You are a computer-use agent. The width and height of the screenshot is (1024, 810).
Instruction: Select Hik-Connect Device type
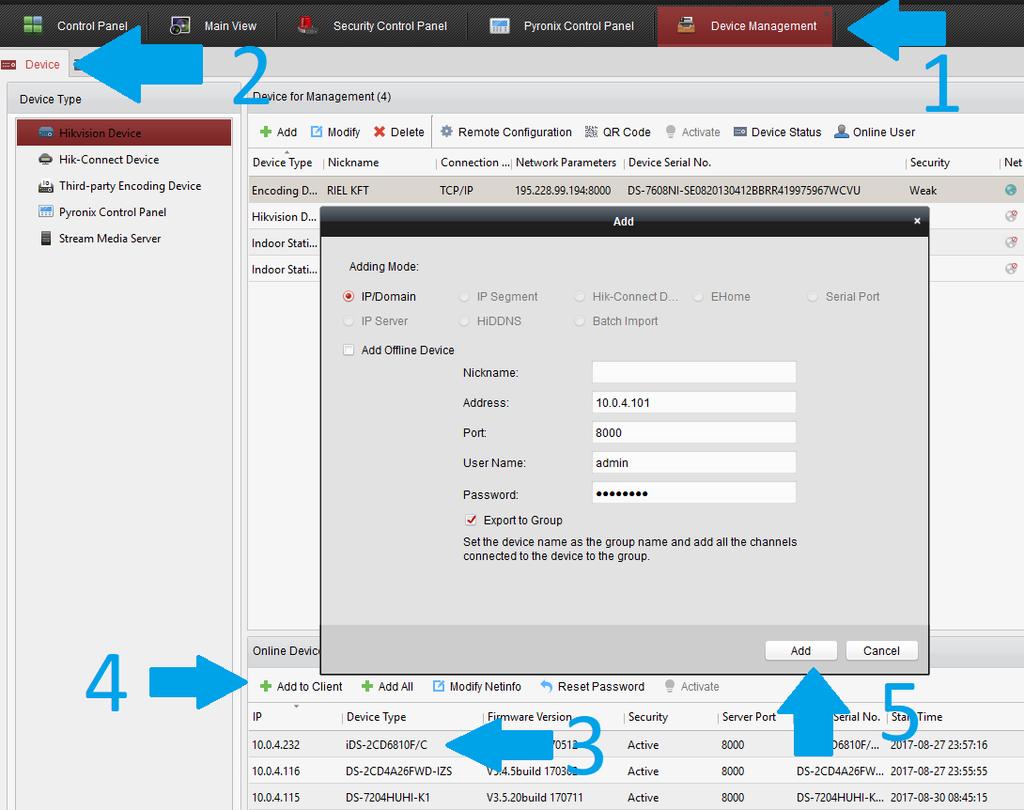(x=108, y=159)
